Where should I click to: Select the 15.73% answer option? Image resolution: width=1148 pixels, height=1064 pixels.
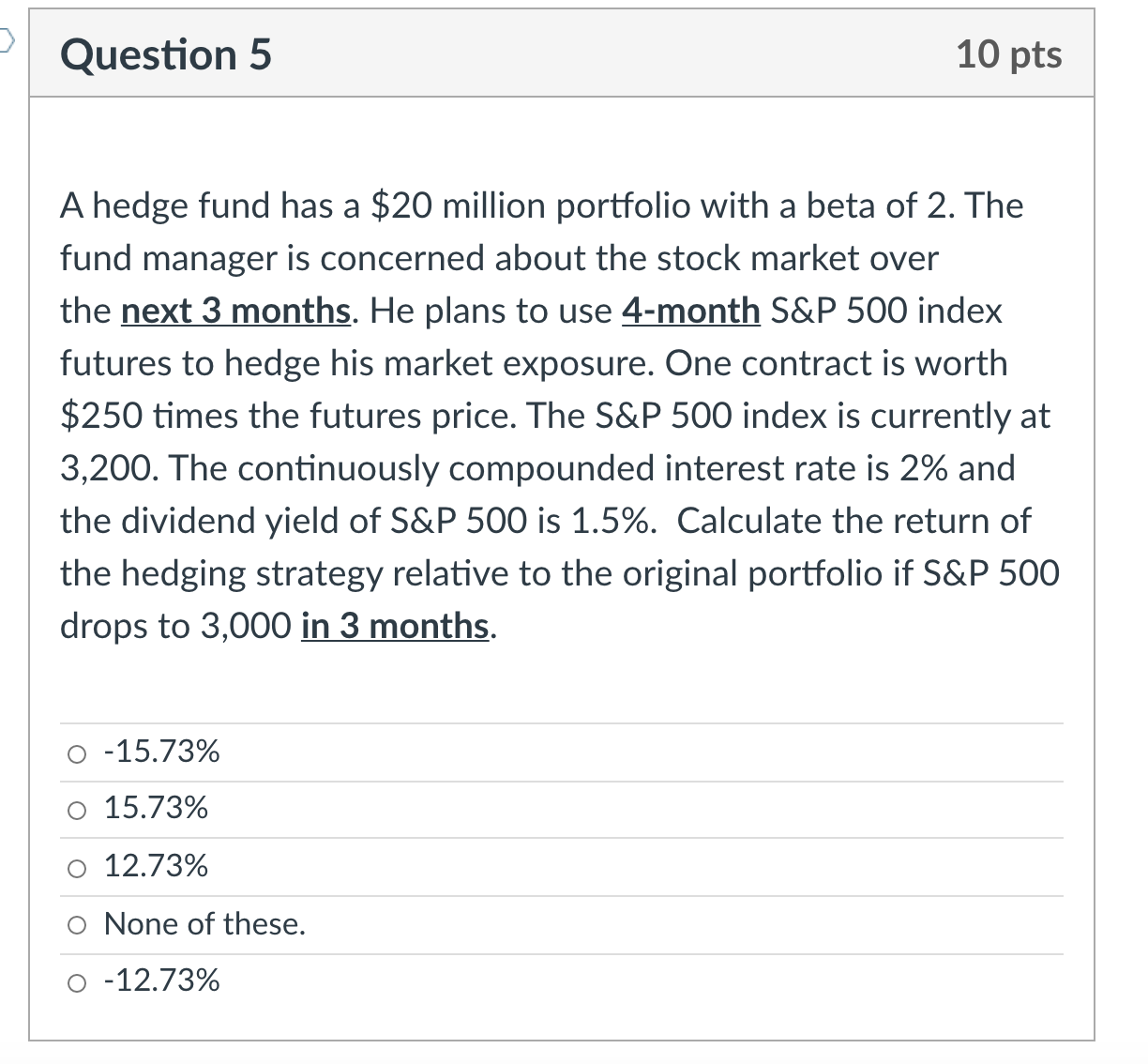(155, 808)
